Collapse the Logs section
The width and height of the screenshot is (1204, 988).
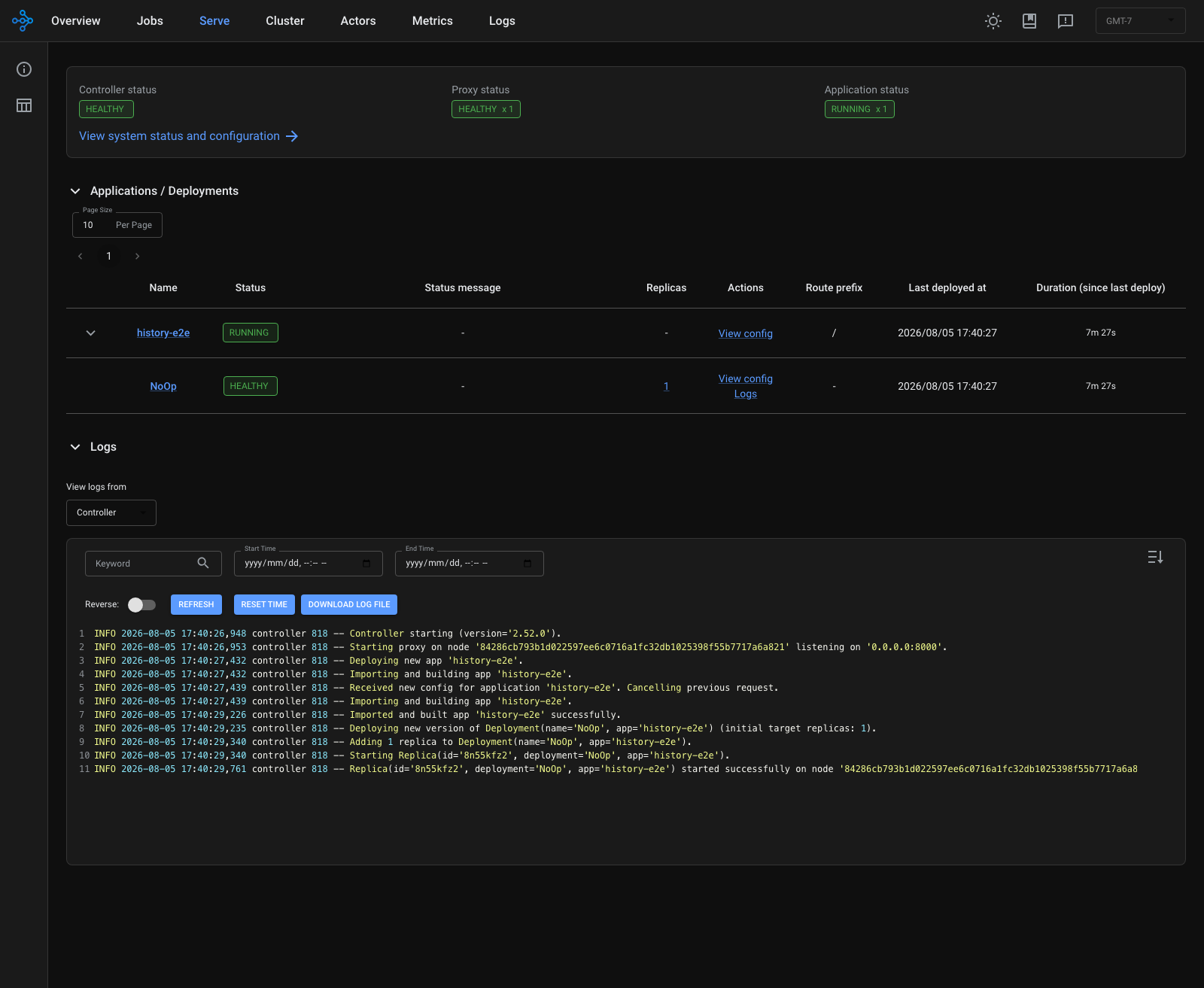coord(75,447)
